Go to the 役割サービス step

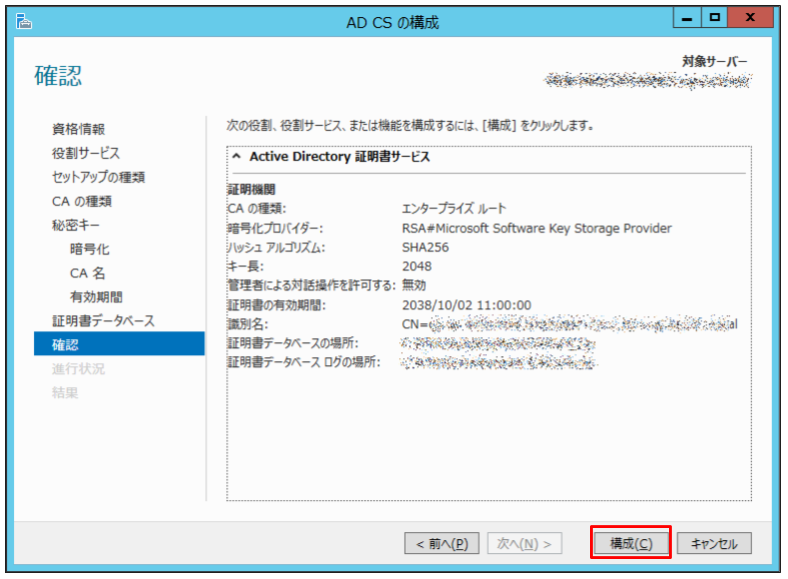tap(86, 153)
